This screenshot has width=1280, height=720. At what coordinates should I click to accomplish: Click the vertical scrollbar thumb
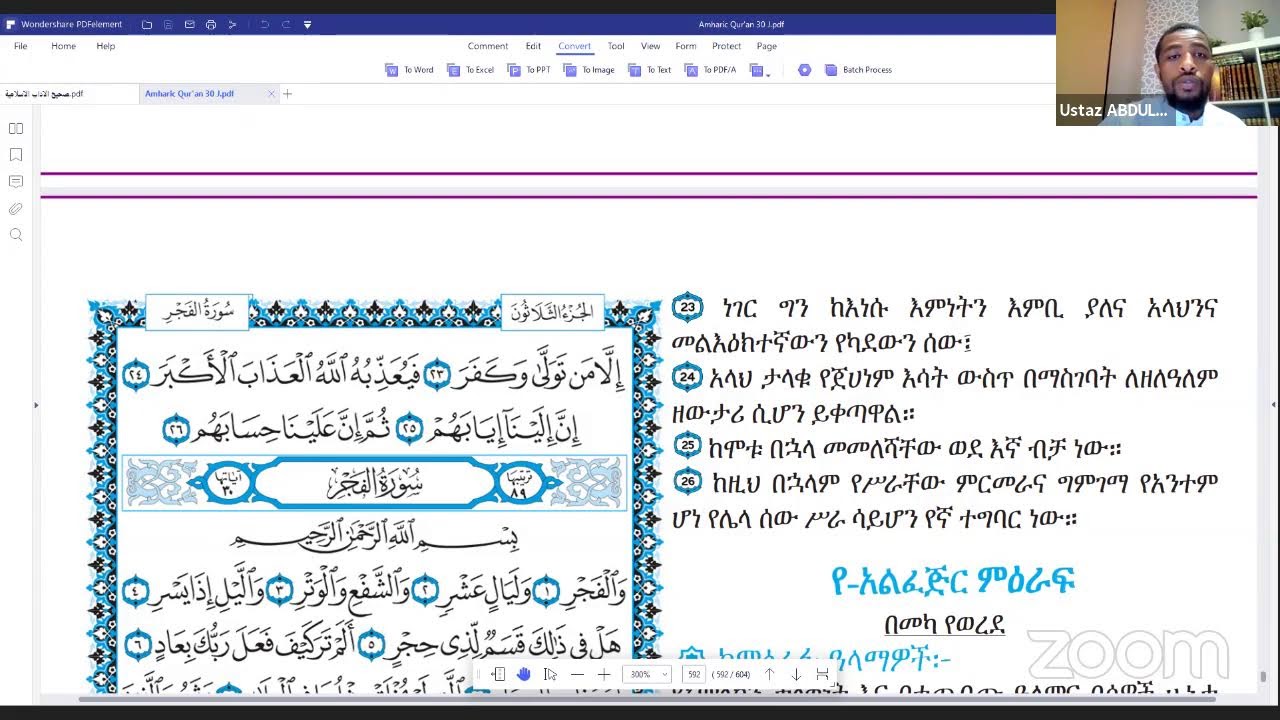[1263, 677]
